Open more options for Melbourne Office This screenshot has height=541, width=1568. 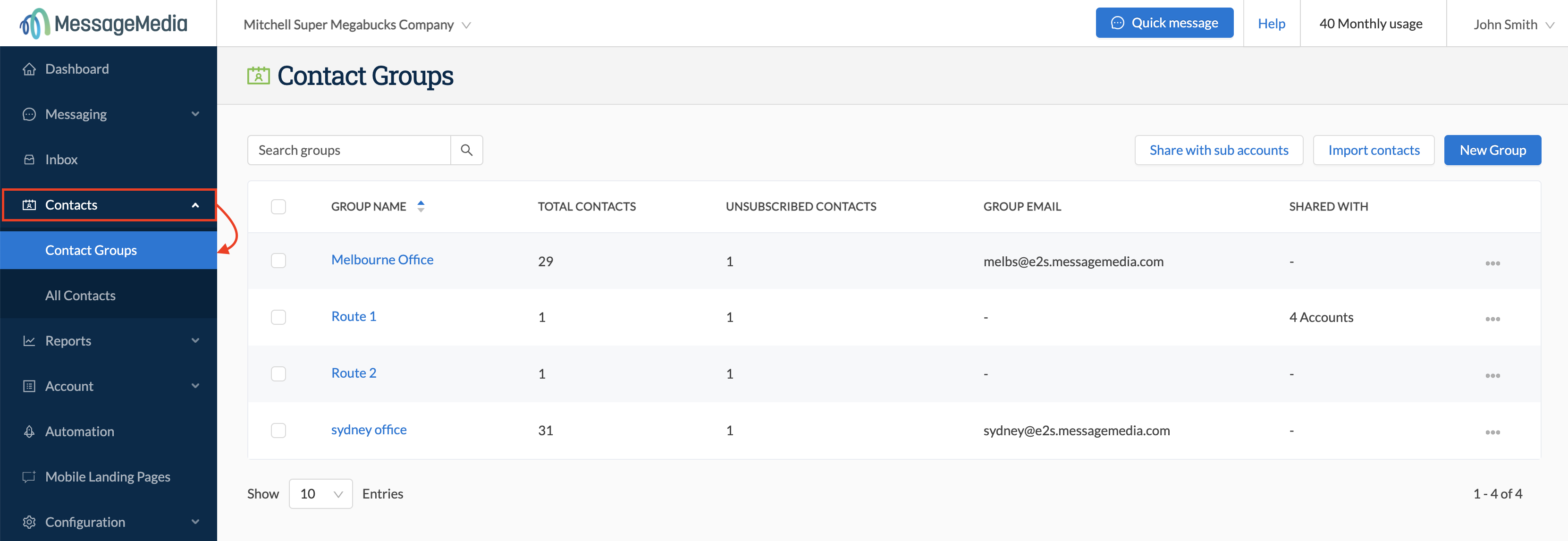(1492, 263)
